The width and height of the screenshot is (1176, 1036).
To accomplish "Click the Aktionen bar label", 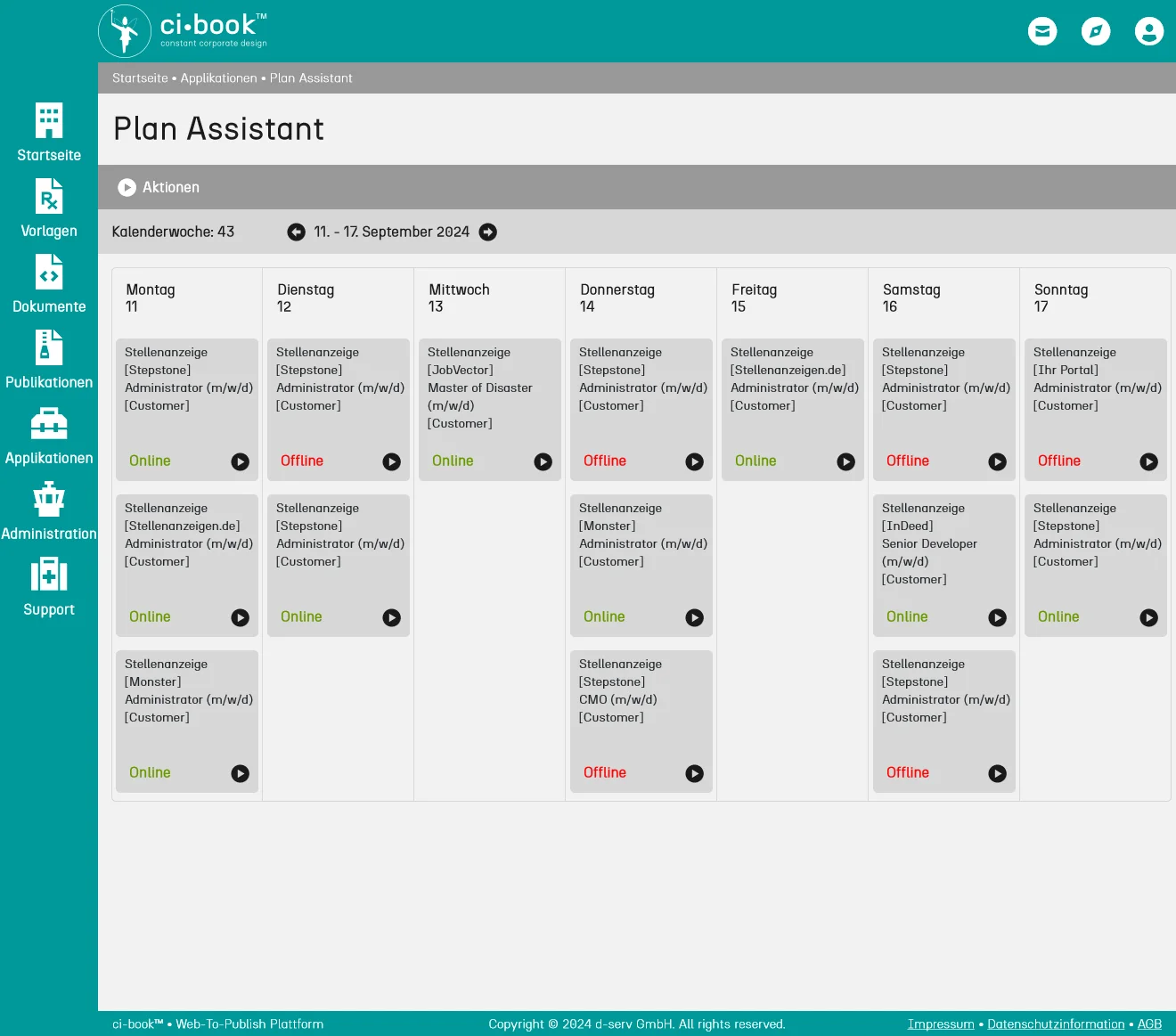I will coord(171,187).
